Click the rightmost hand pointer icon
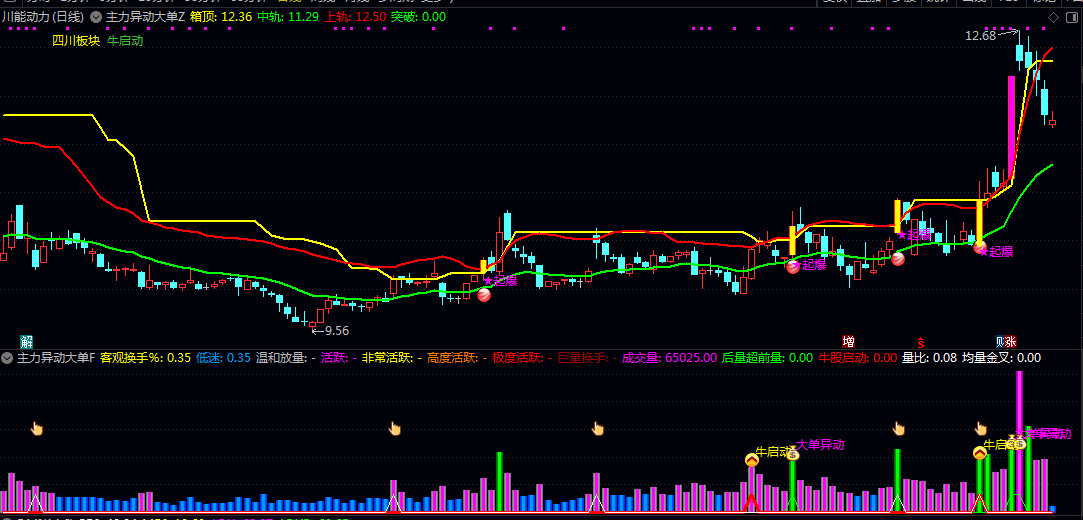 point(981,429)
